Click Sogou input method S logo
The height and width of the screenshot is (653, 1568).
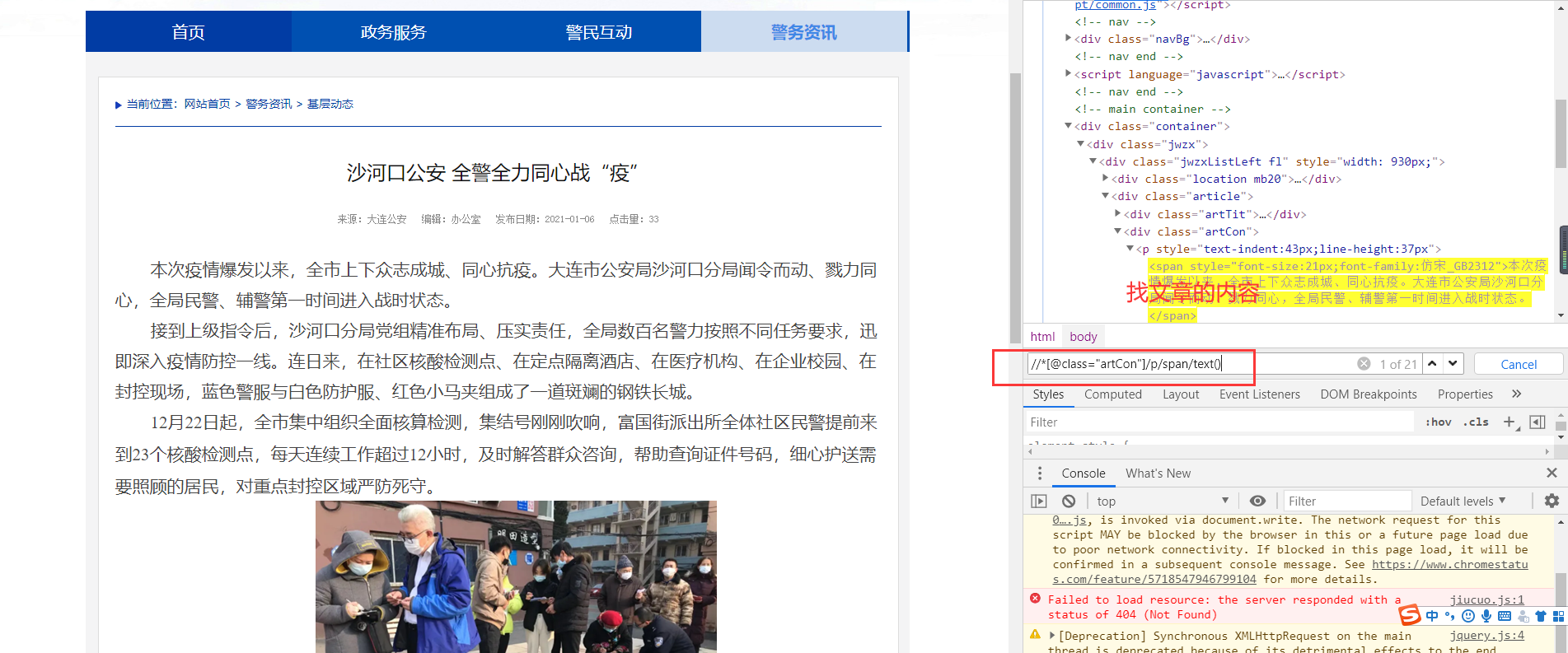pyautogui.click(x=1411, y=615)
